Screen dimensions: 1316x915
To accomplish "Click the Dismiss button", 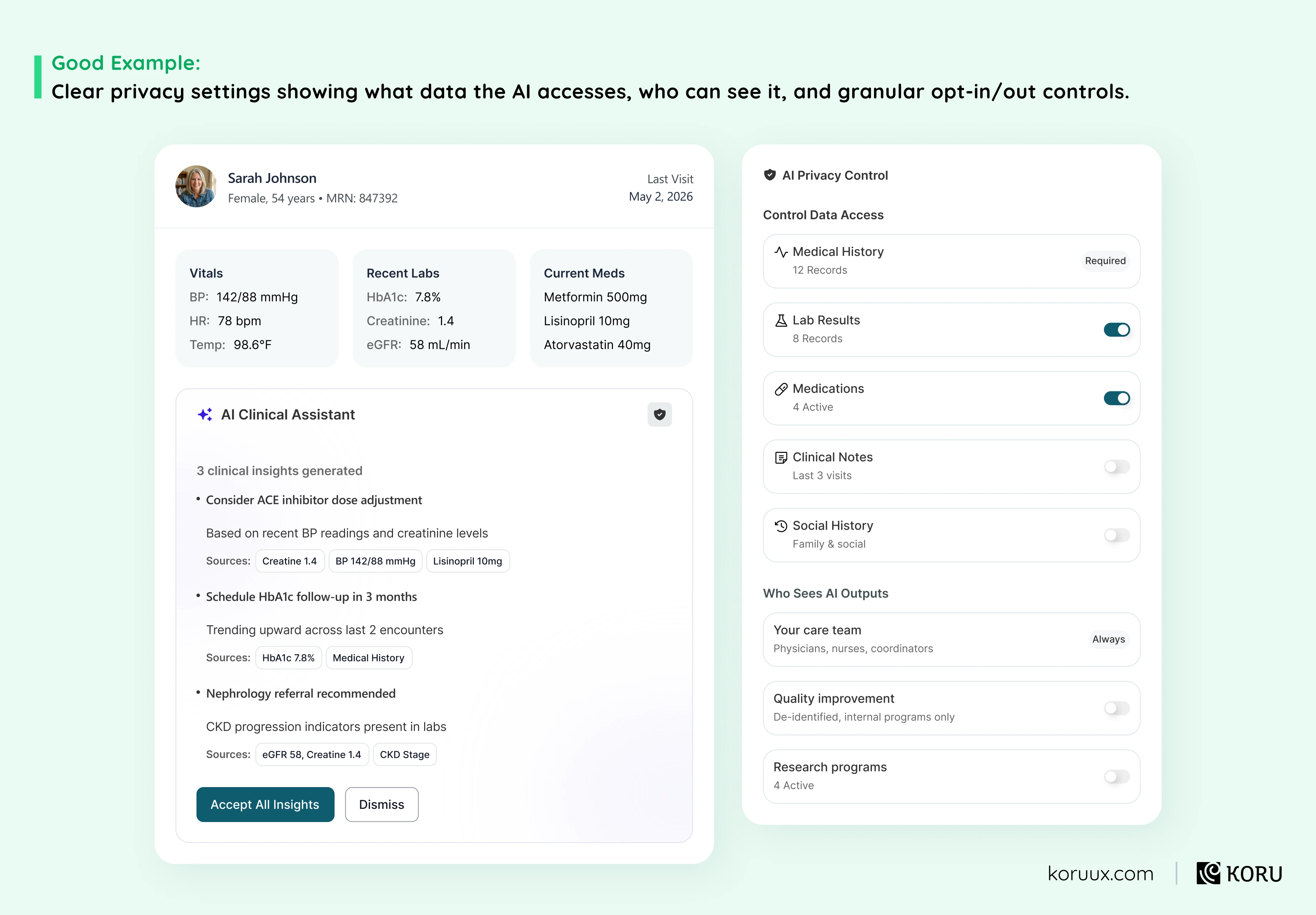I will click(382, 805).
